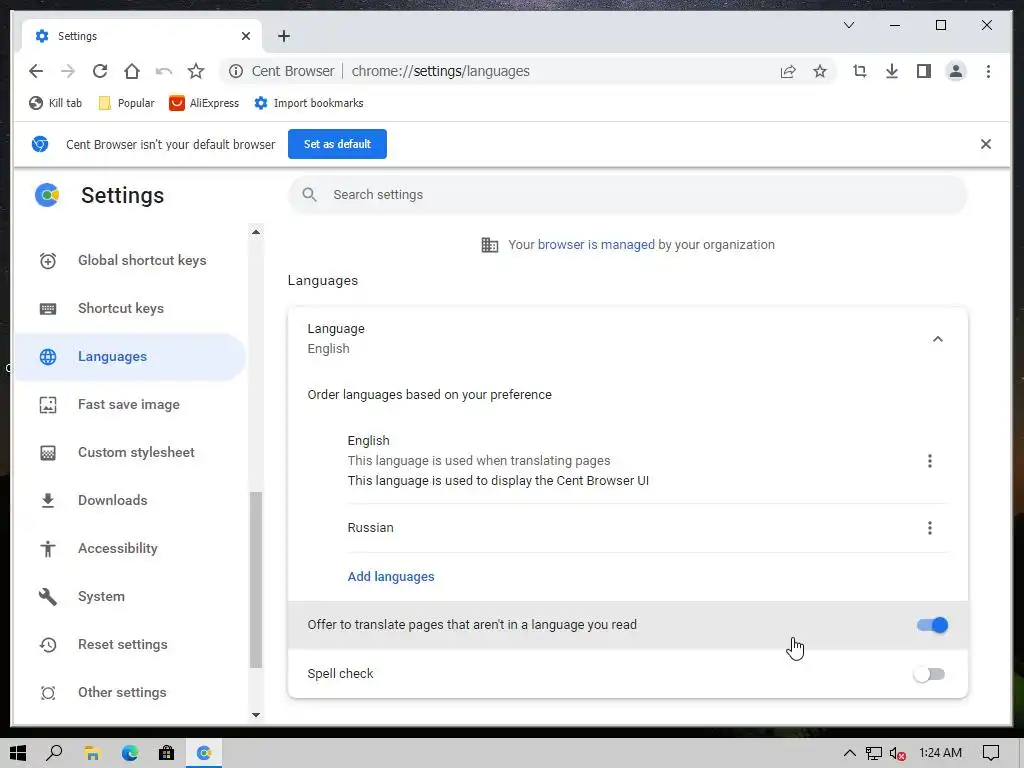View site information icon in address bar
The image size is (1024, 768).
[x=236, y=71]
